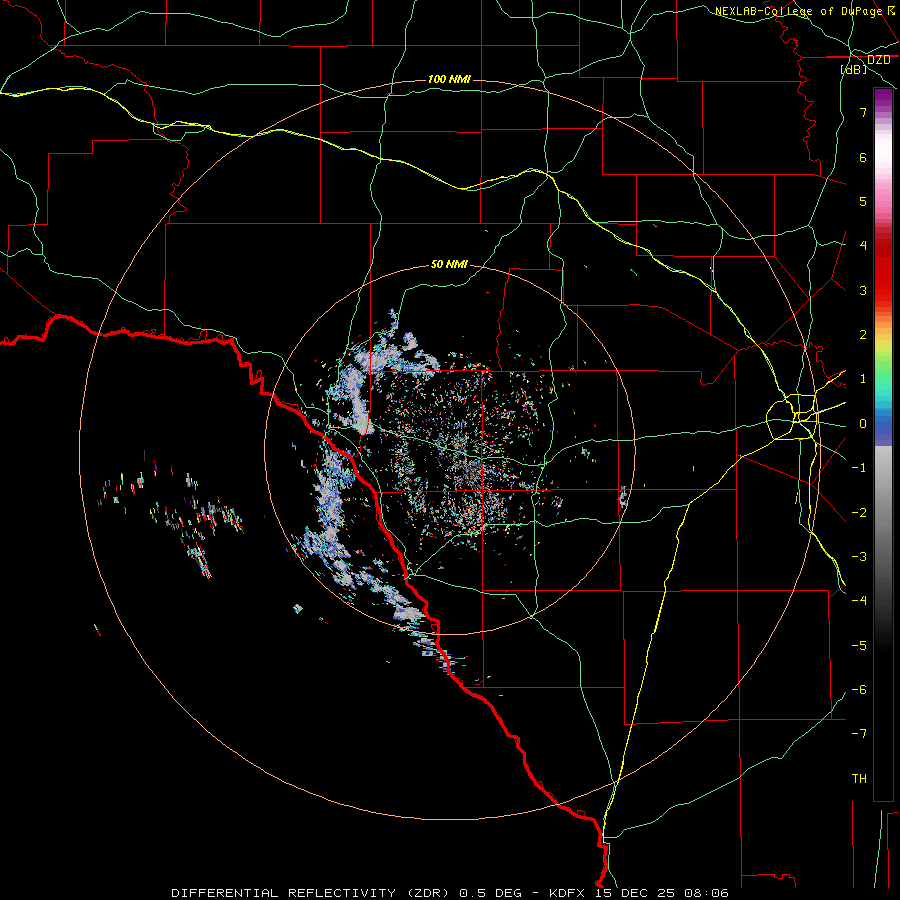Click the -5 value on the color scale
This screenshot has width=900, height=900.
tap(859, 646)
